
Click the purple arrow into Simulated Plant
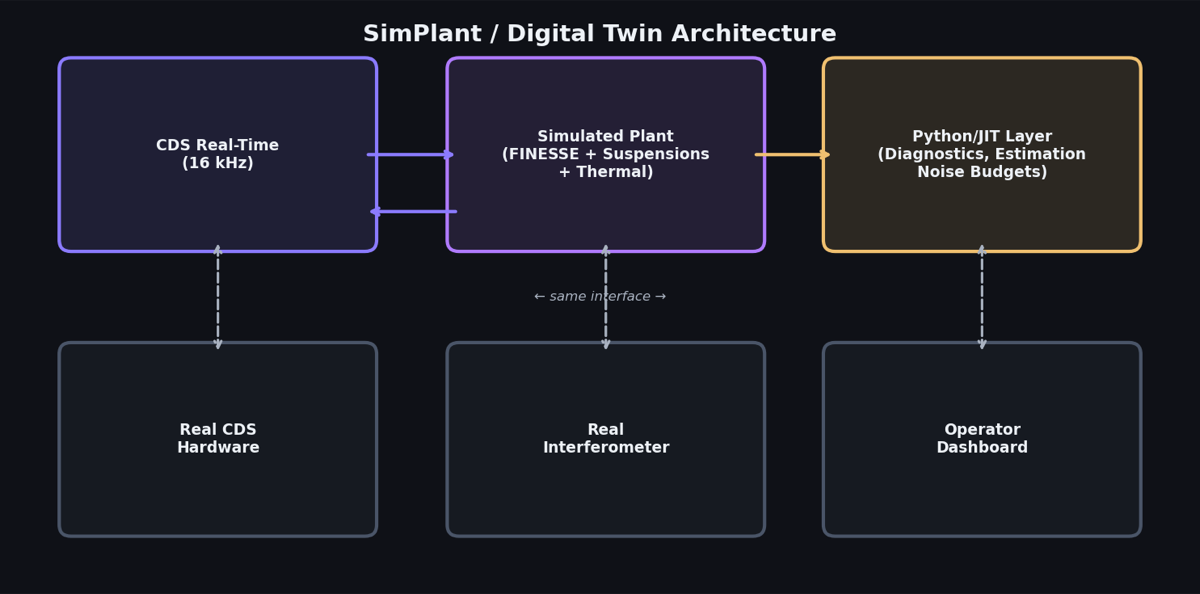410,154
